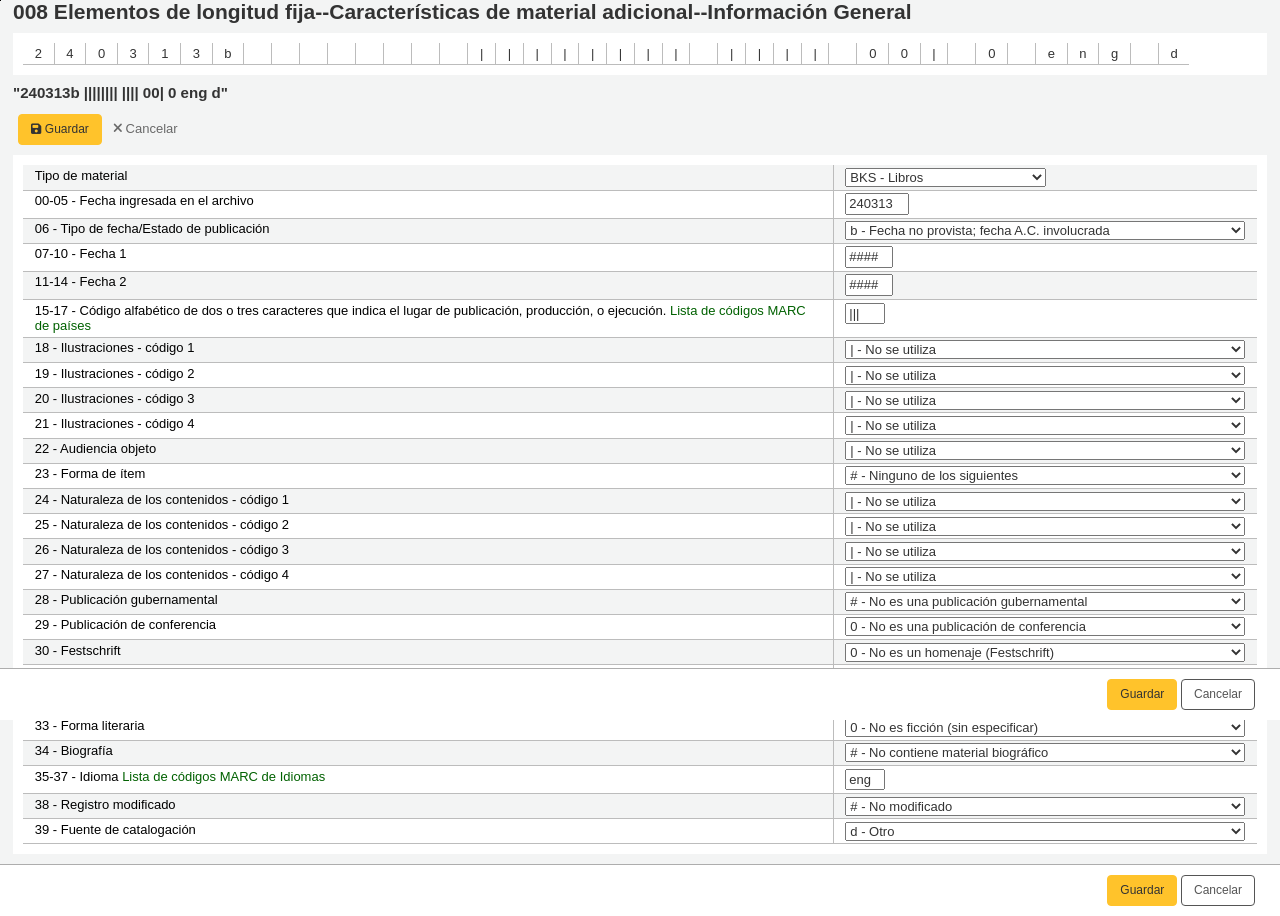Image resolution: width=1280 pixels, height=916 pixels.
Task: Click the 008 Elementos de longitud fija heading
Action: coord(462,13)
